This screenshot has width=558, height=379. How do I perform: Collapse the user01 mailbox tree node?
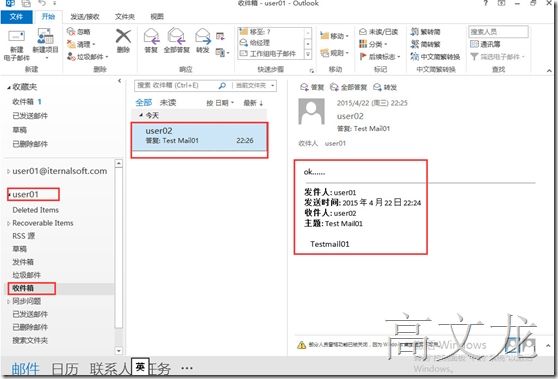click(x=9, y=195)
